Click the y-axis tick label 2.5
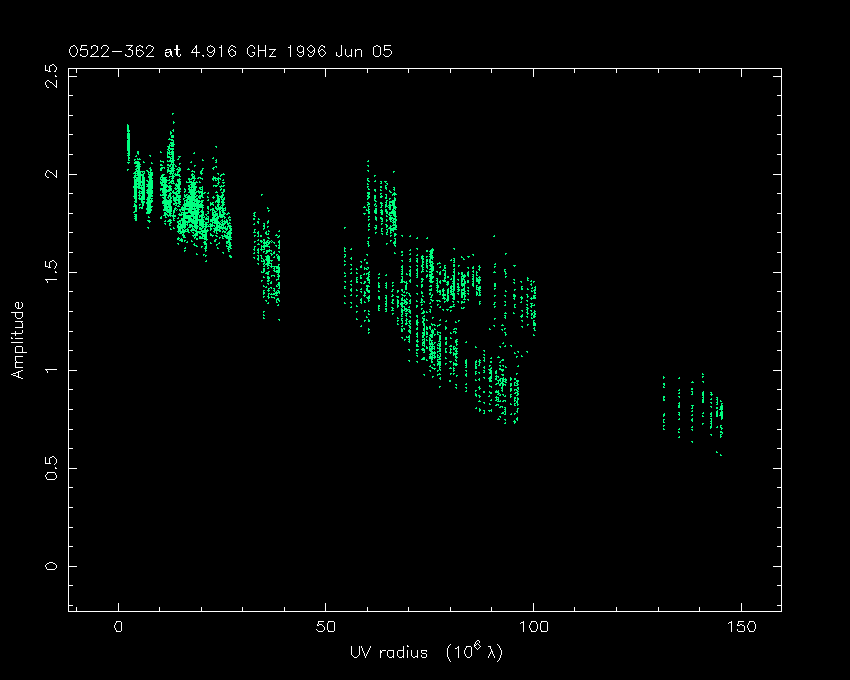The width and height of the screenshot is (850, 680). pyautogui.click(x=52, y=76)
